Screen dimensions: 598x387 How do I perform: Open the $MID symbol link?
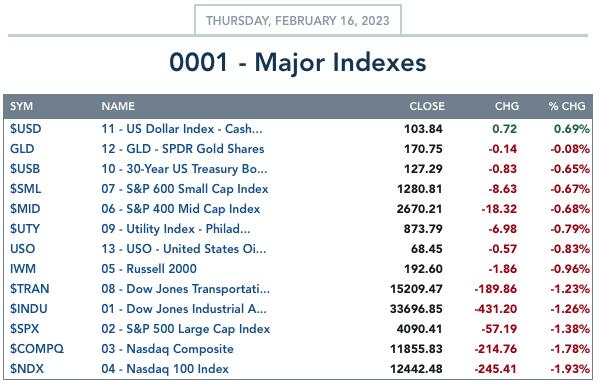[25, 209]
